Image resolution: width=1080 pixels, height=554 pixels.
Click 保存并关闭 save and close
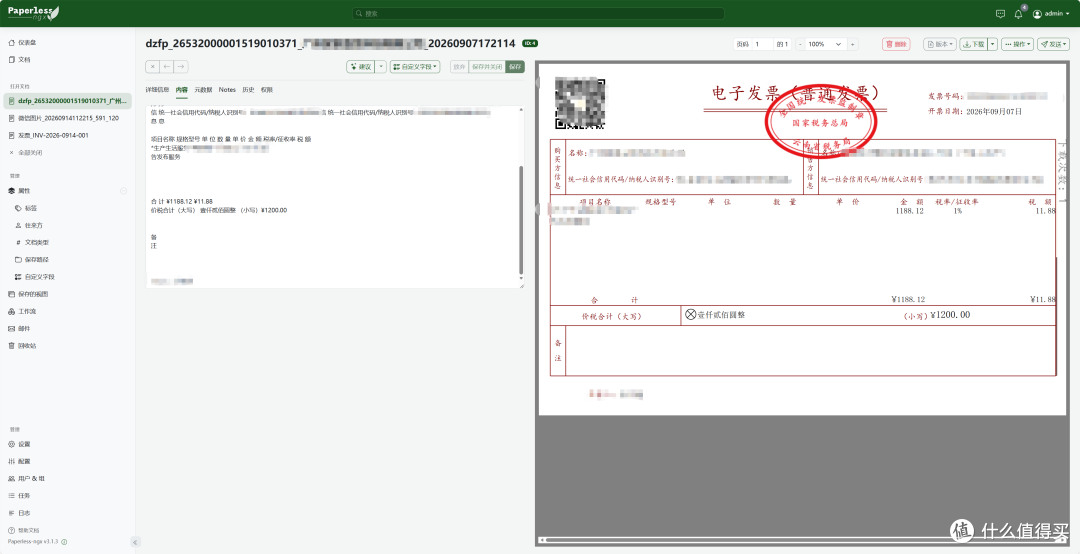[x=486, y=67]
